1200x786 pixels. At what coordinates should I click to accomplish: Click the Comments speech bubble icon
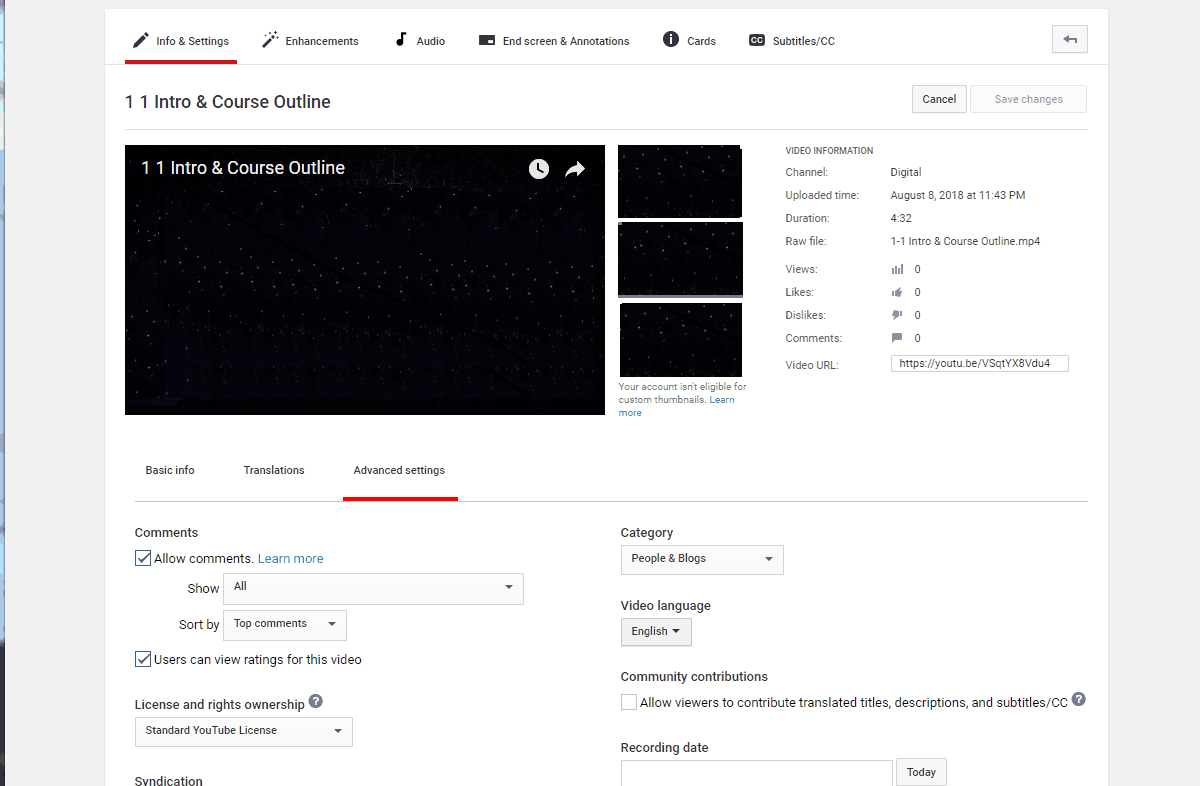tap(897, 338)
